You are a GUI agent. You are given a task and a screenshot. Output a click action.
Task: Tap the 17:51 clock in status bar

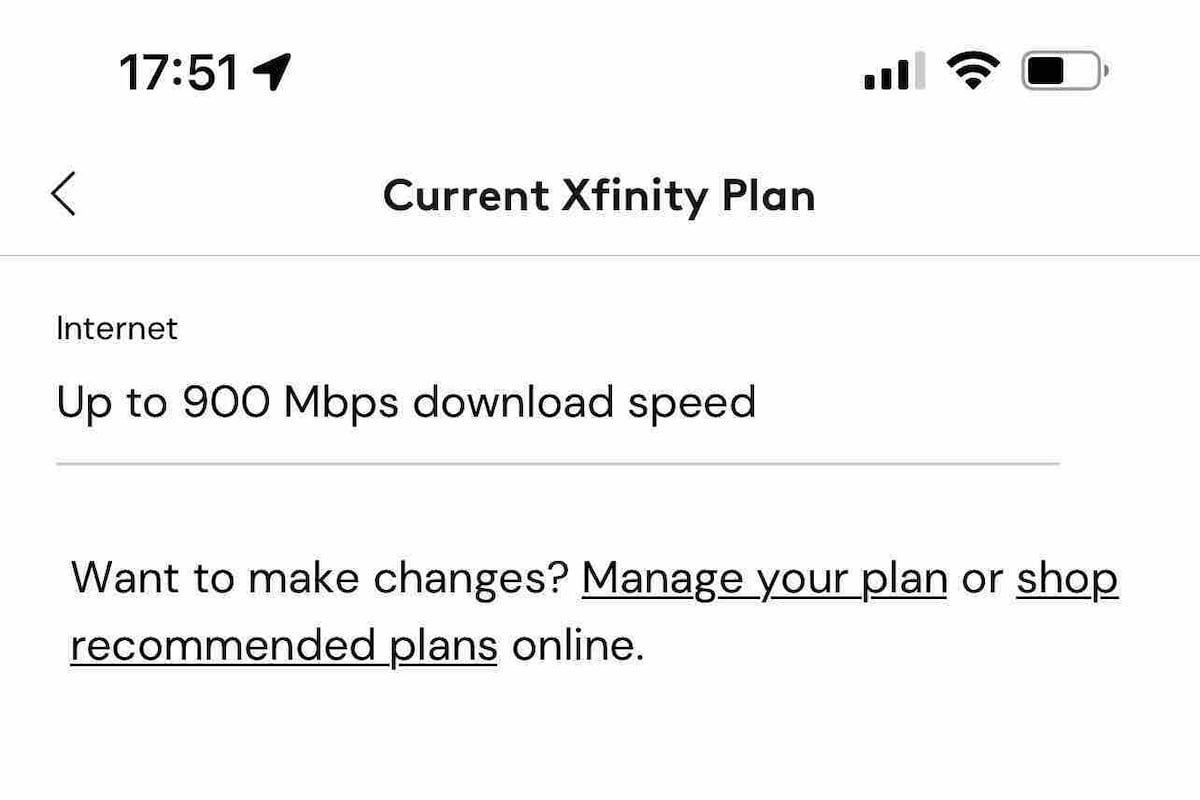(179, 73)
